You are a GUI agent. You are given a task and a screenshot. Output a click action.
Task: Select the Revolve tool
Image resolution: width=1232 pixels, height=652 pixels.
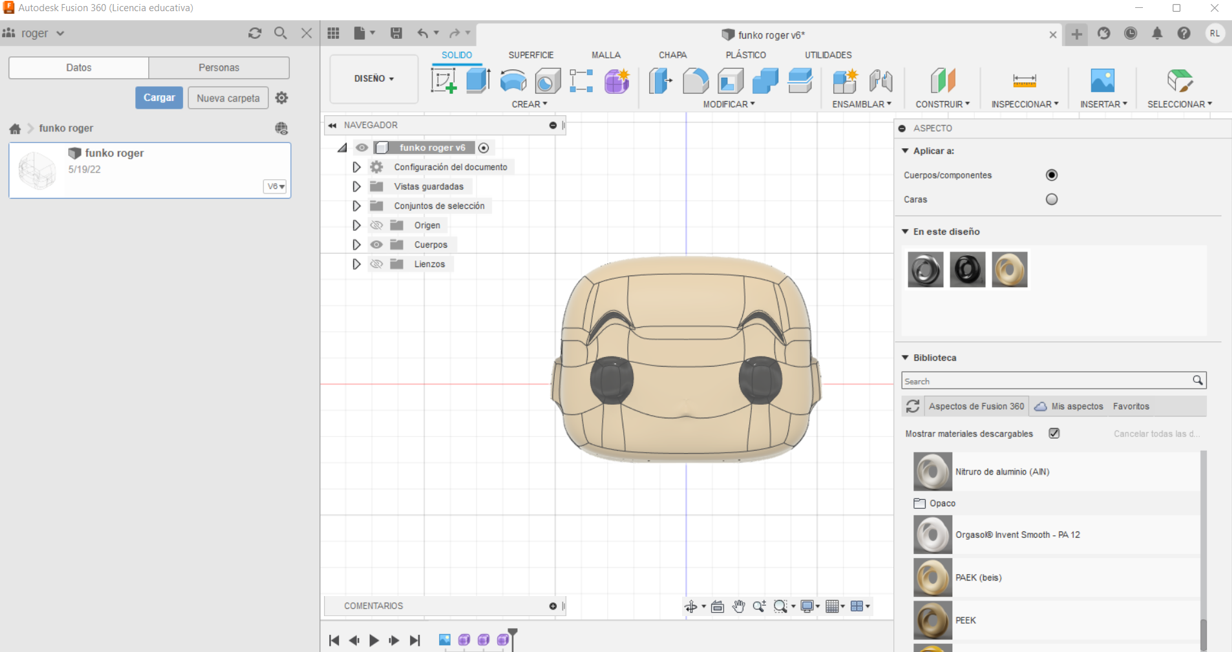coord(513,81)
